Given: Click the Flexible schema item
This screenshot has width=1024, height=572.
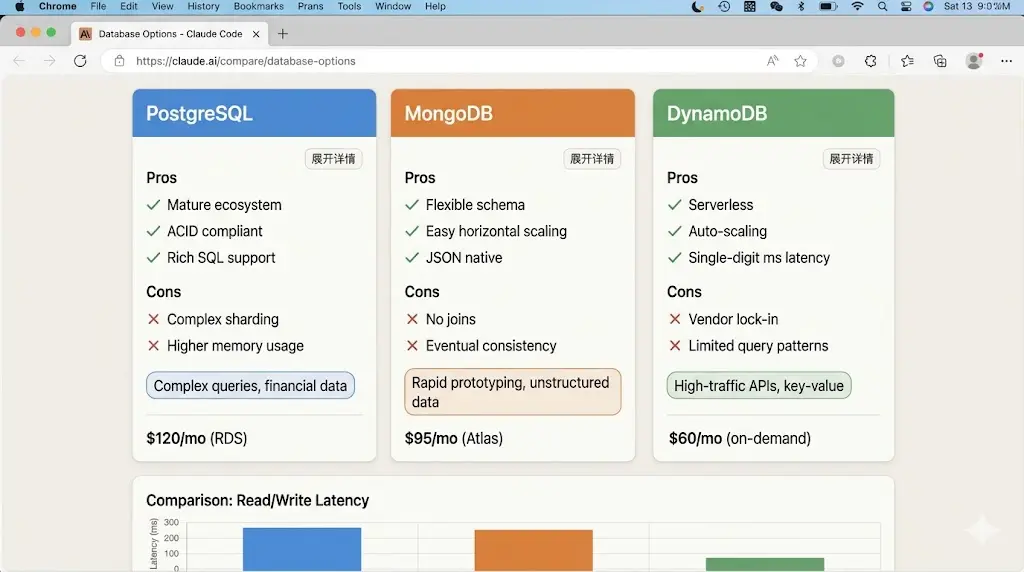Looking at the screenshot, I should 475,205.
